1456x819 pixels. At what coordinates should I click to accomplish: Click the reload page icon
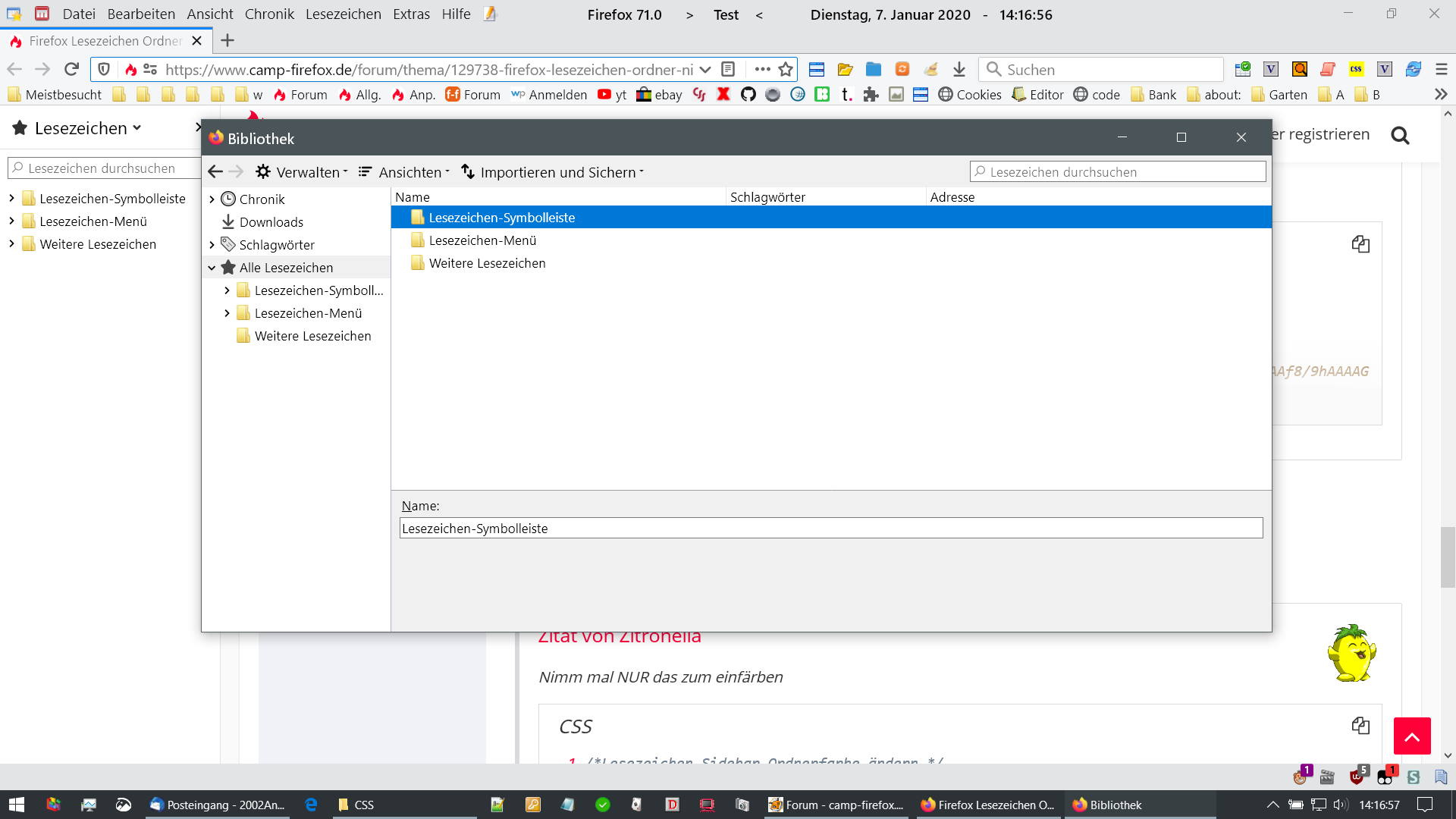coord(71,69)
